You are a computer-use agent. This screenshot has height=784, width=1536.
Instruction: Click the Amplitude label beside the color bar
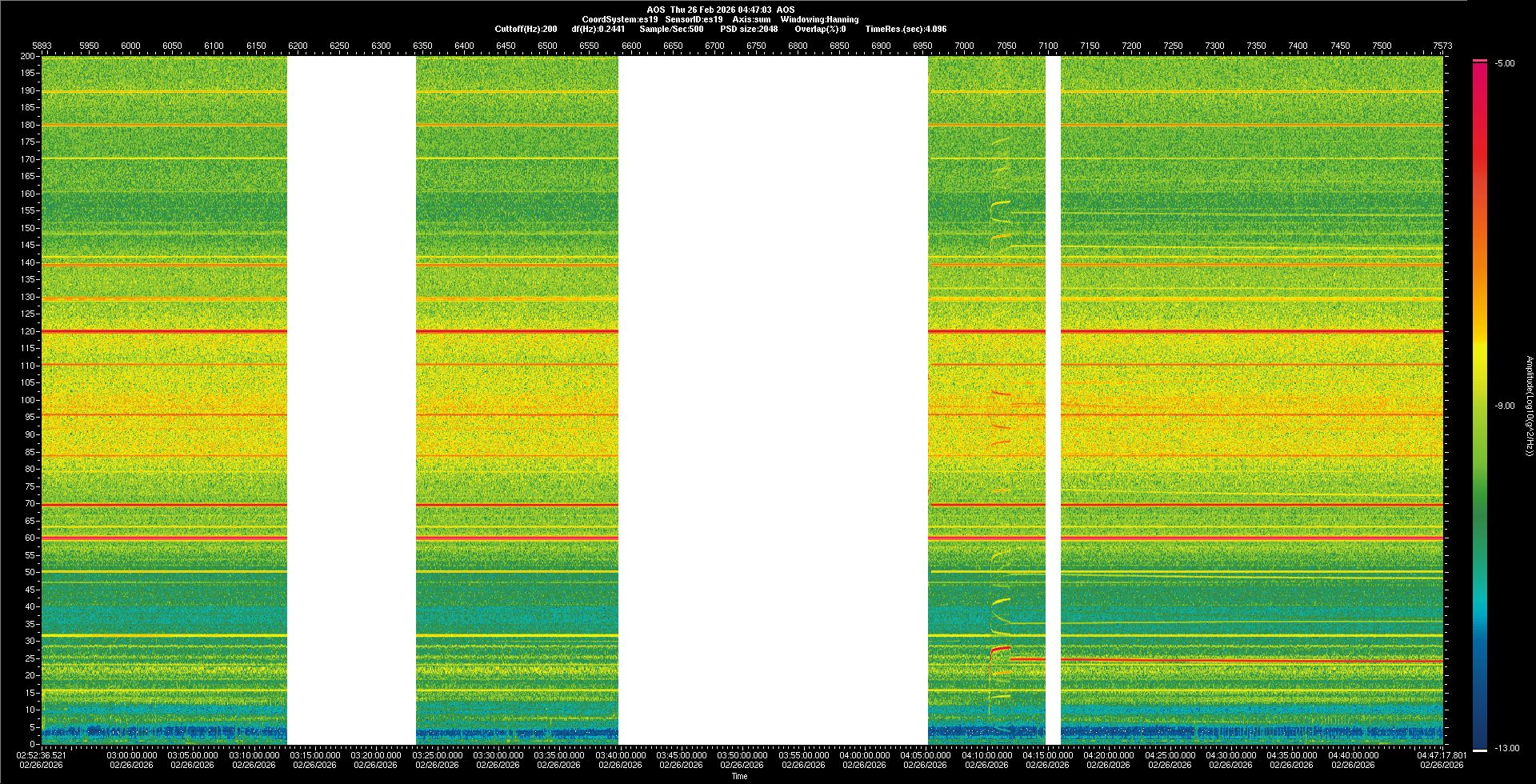click(x=1529, y=406)
